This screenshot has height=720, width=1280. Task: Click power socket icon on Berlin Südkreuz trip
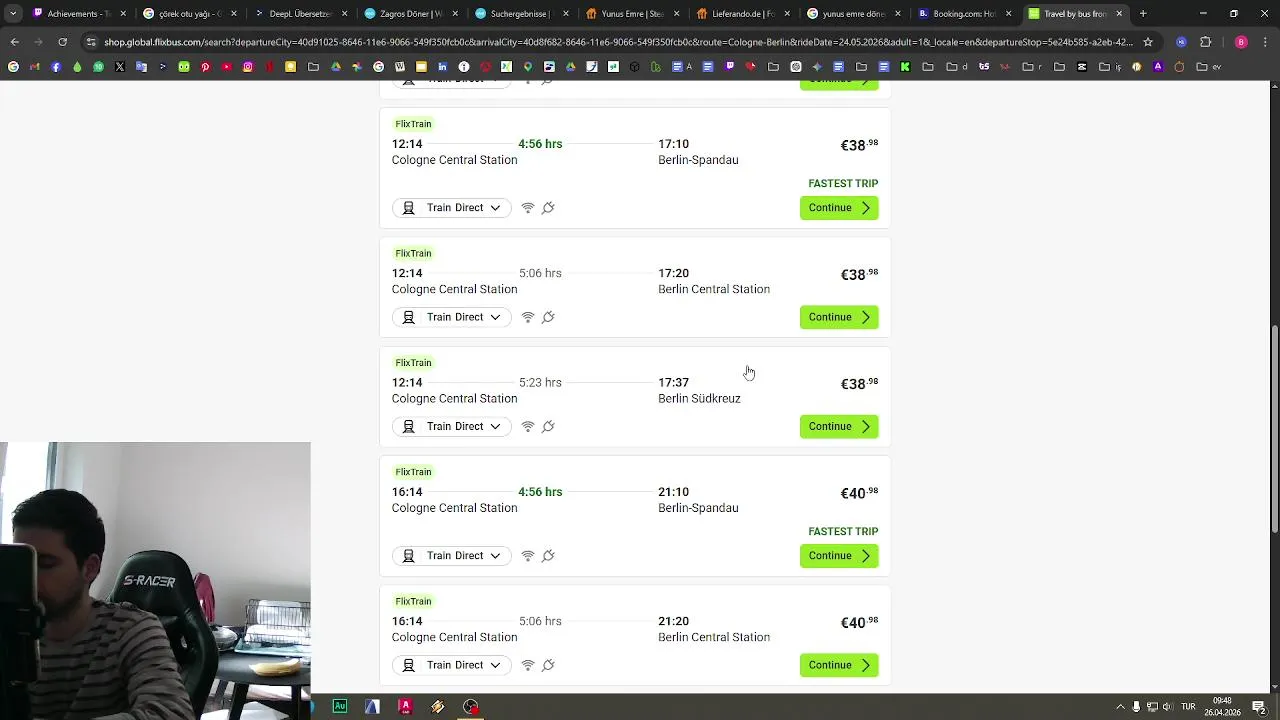[x=548, y=426]
